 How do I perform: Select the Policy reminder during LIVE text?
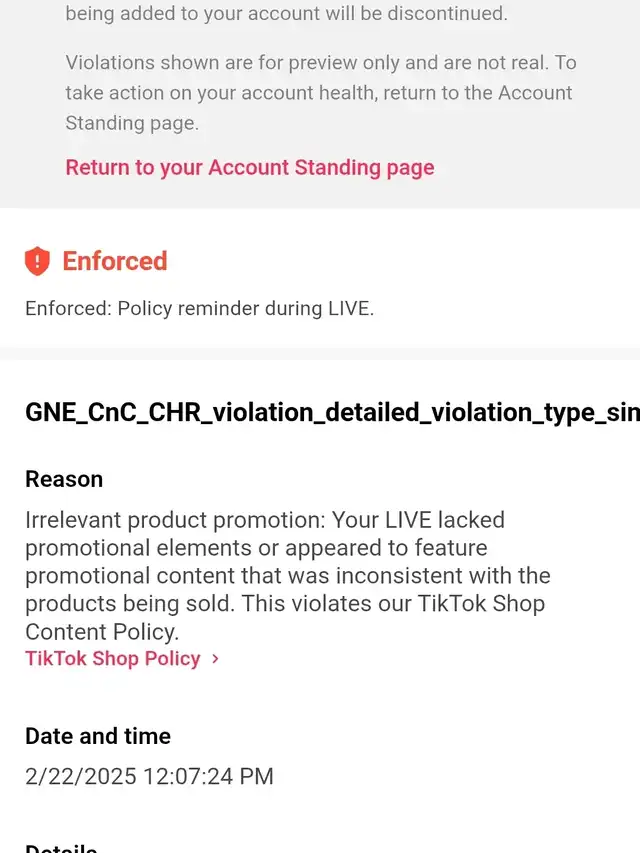[x=245, y=309]
